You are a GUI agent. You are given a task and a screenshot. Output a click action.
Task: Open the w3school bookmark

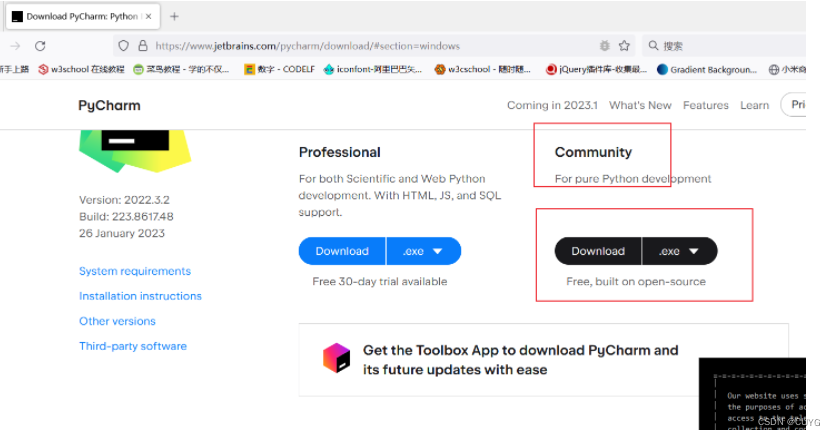pyautogui.click(x=81, y=69)
